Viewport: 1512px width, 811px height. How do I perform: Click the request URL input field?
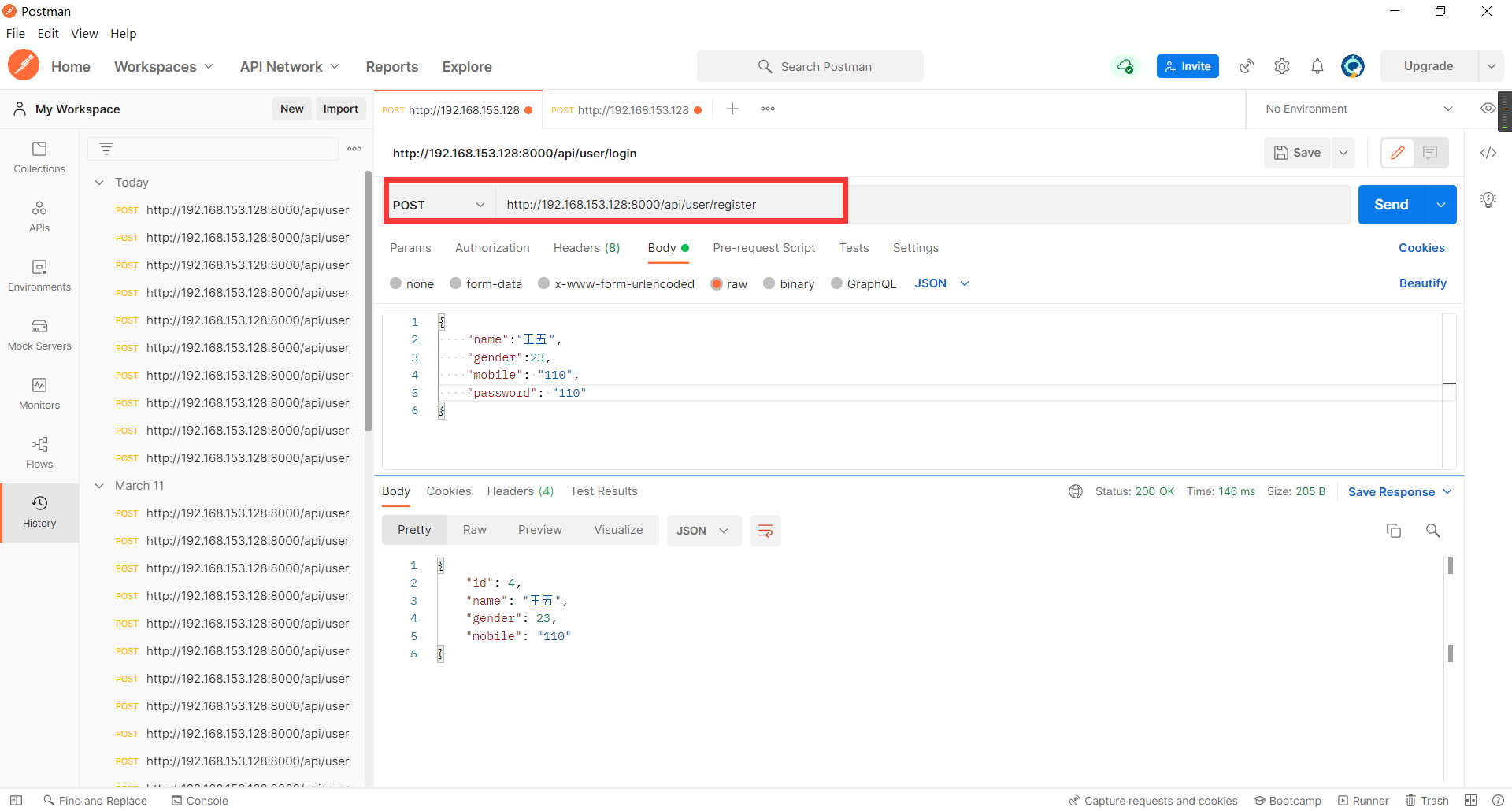click(x=921, y=205)
